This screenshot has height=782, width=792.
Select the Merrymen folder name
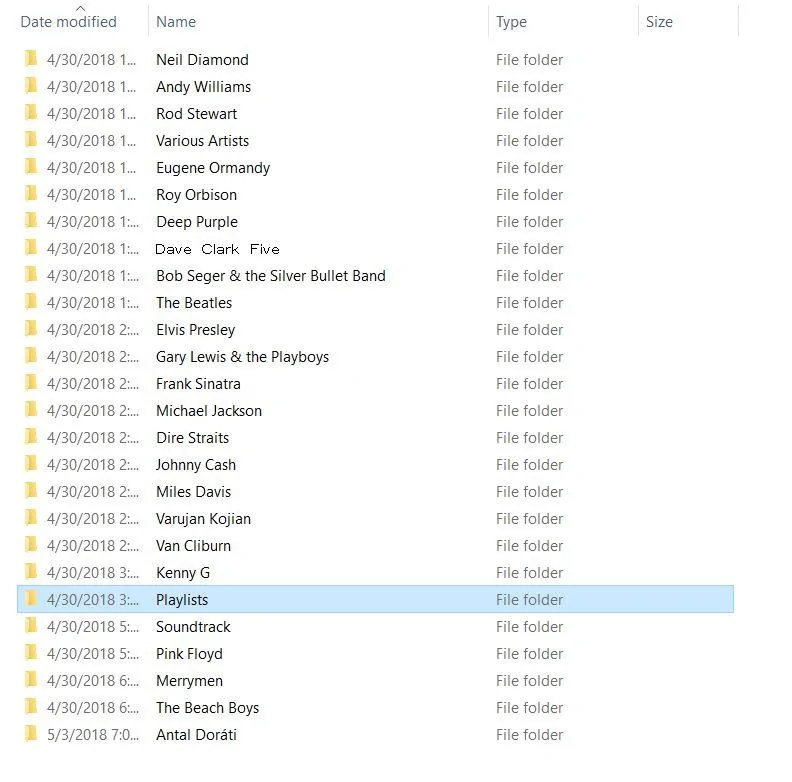[x=189, y=681]
